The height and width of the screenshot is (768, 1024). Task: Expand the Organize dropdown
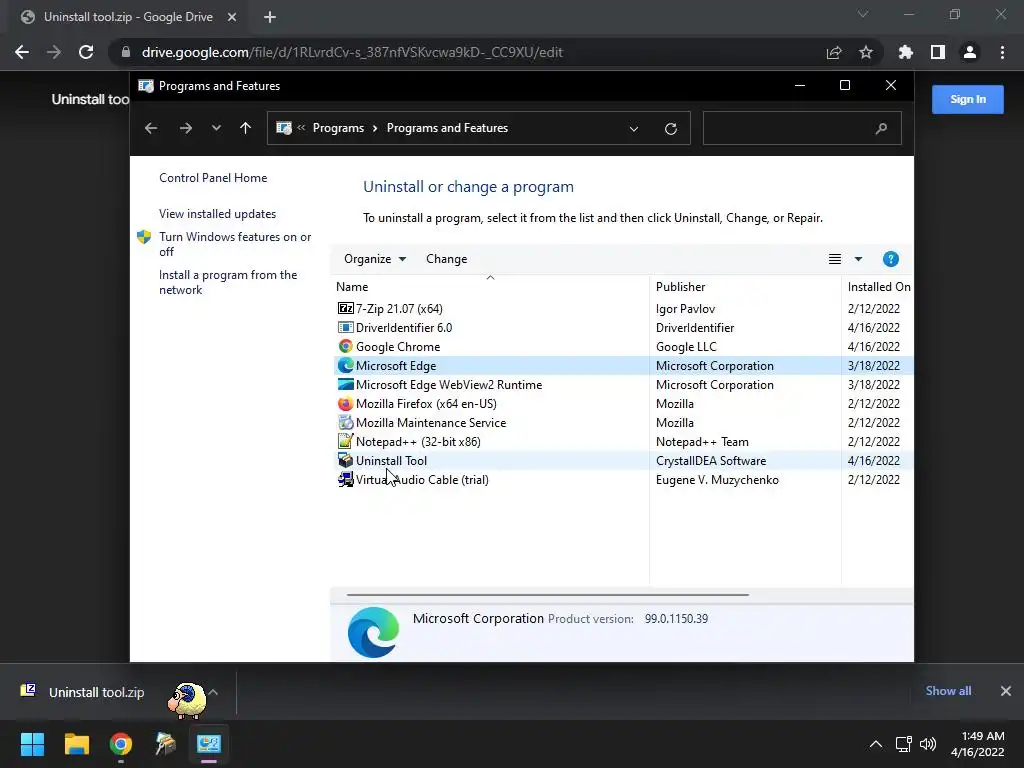coord(376,259)
